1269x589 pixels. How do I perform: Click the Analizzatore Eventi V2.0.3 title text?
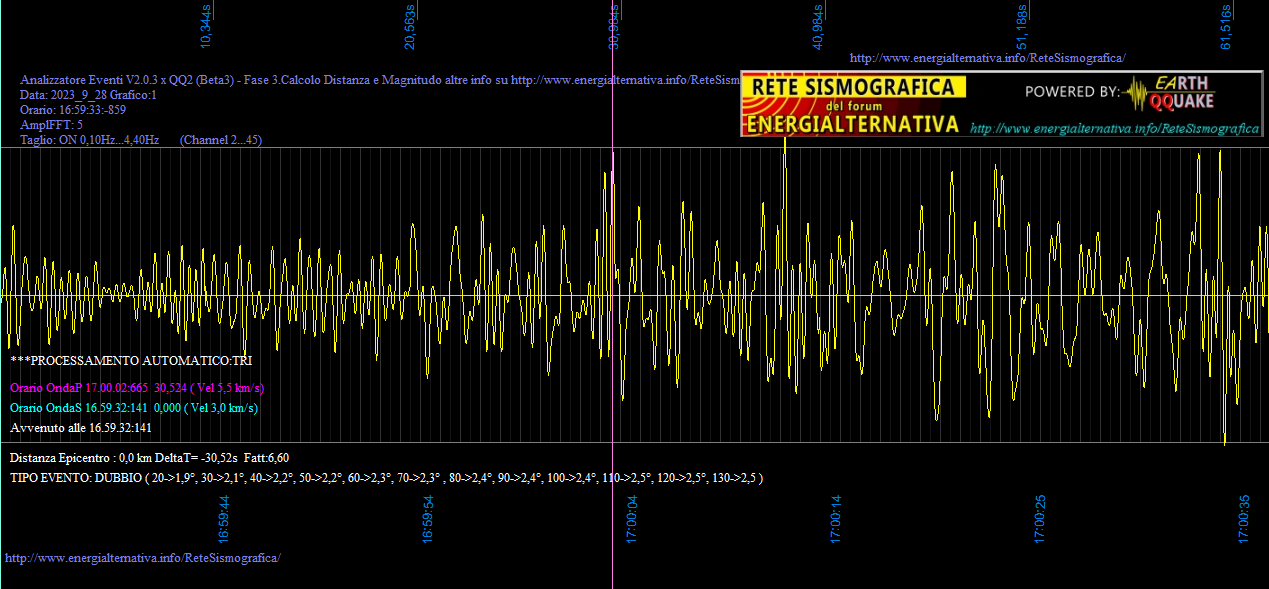click(x=380, y=80)
